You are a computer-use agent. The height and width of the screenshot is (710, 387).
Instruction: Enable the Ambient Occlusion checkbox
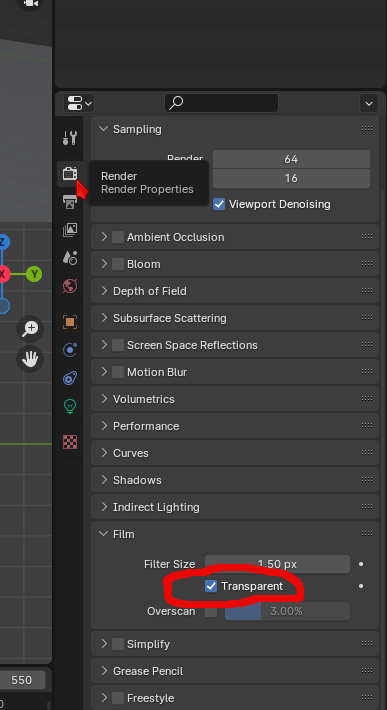point(118,237)
